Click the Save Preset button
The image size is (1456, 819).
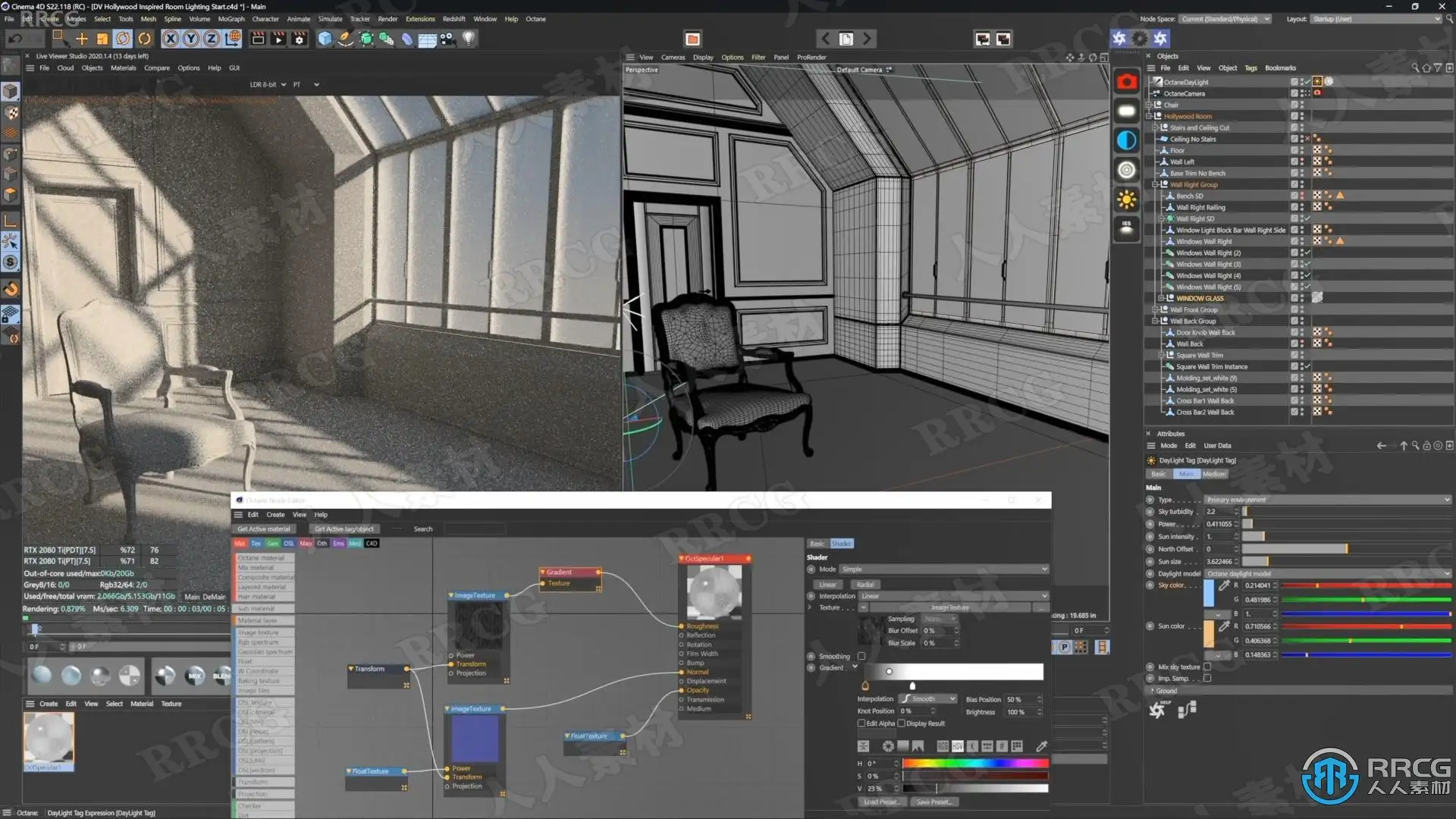click(x=933, y=802)
